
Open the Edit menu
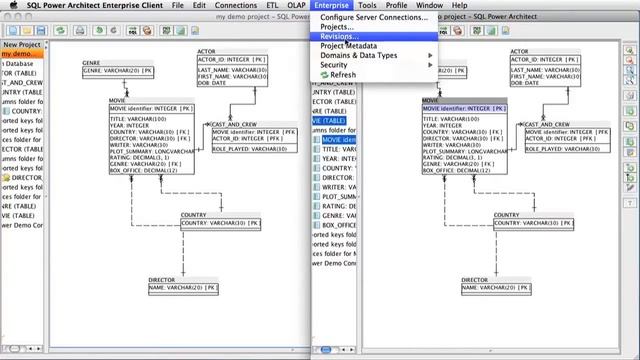199,5
